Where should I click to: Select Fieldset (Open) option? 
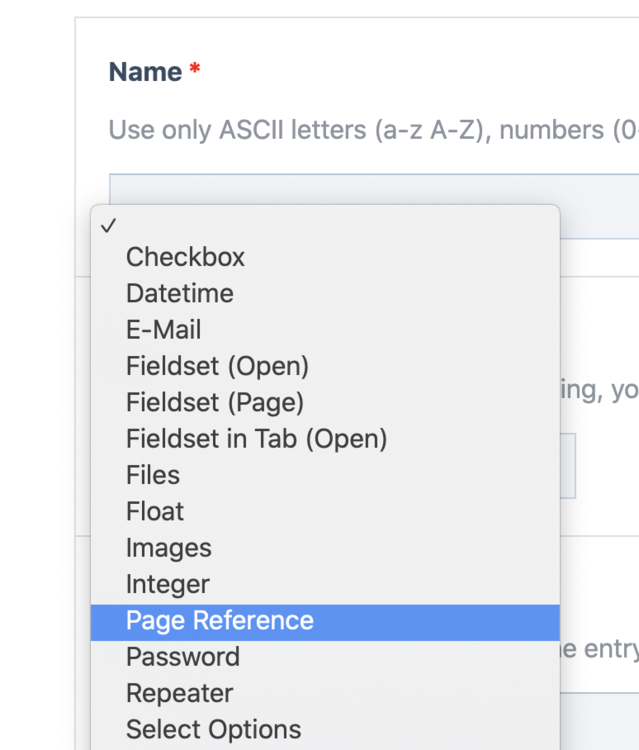[217, 366]
